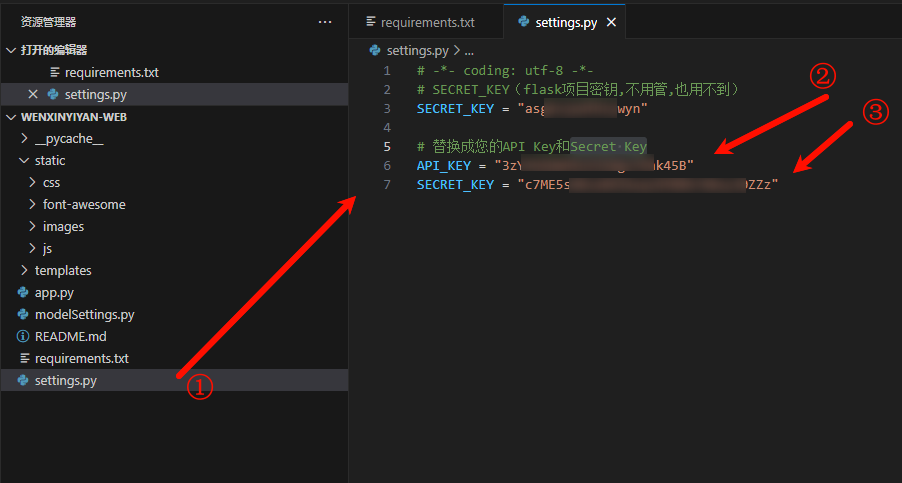Click the Python icon beside modelSettings.py
Viewport: 902px width, 483px height.
(x=23, y=314)
